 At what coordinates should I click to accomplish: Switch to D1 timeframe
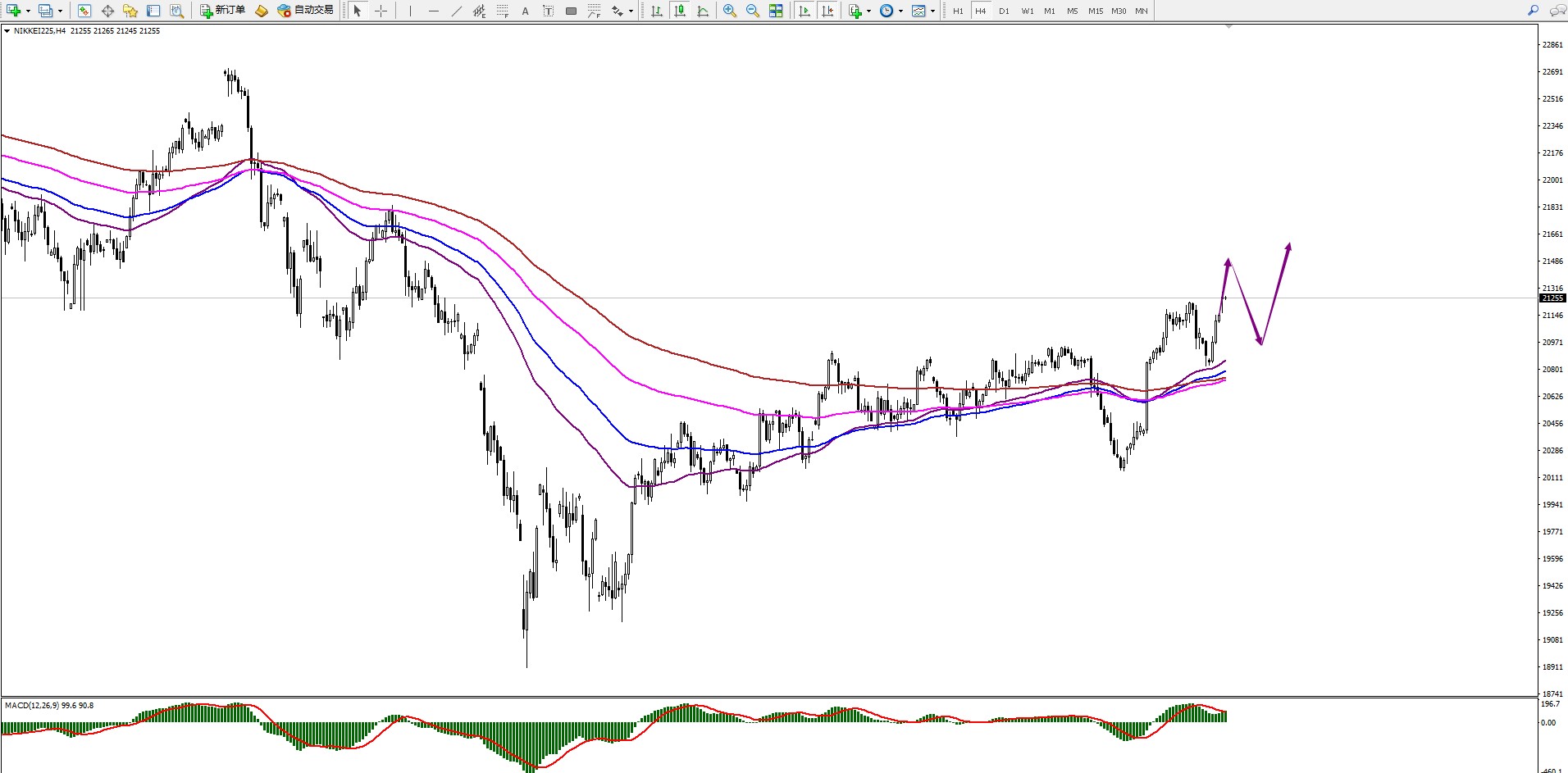[1004, 11]
